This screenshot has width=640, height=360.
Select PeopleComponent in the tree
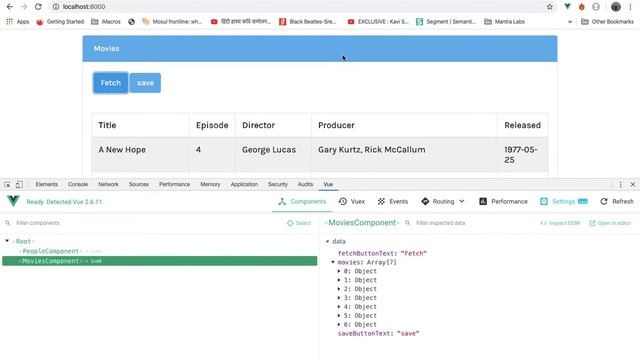pyautogui.click(x=51, y=251)
